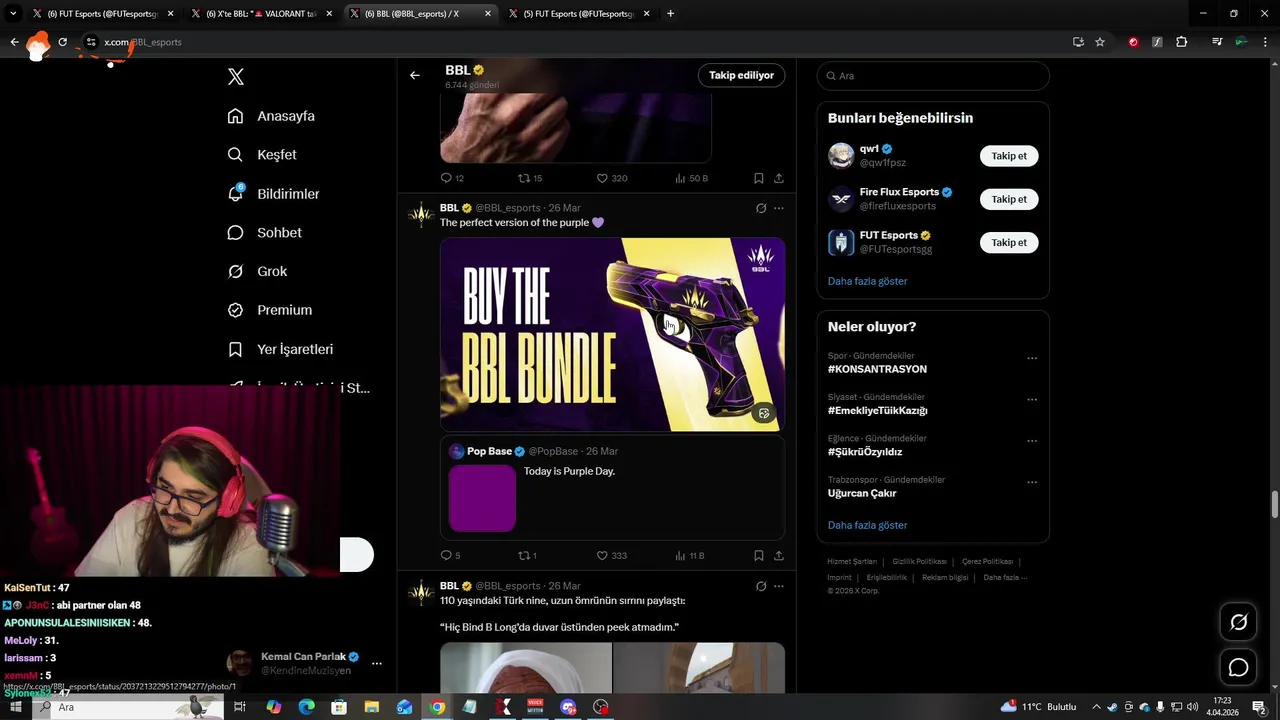Open Chrome tab search dropdown

click(14, 14)
